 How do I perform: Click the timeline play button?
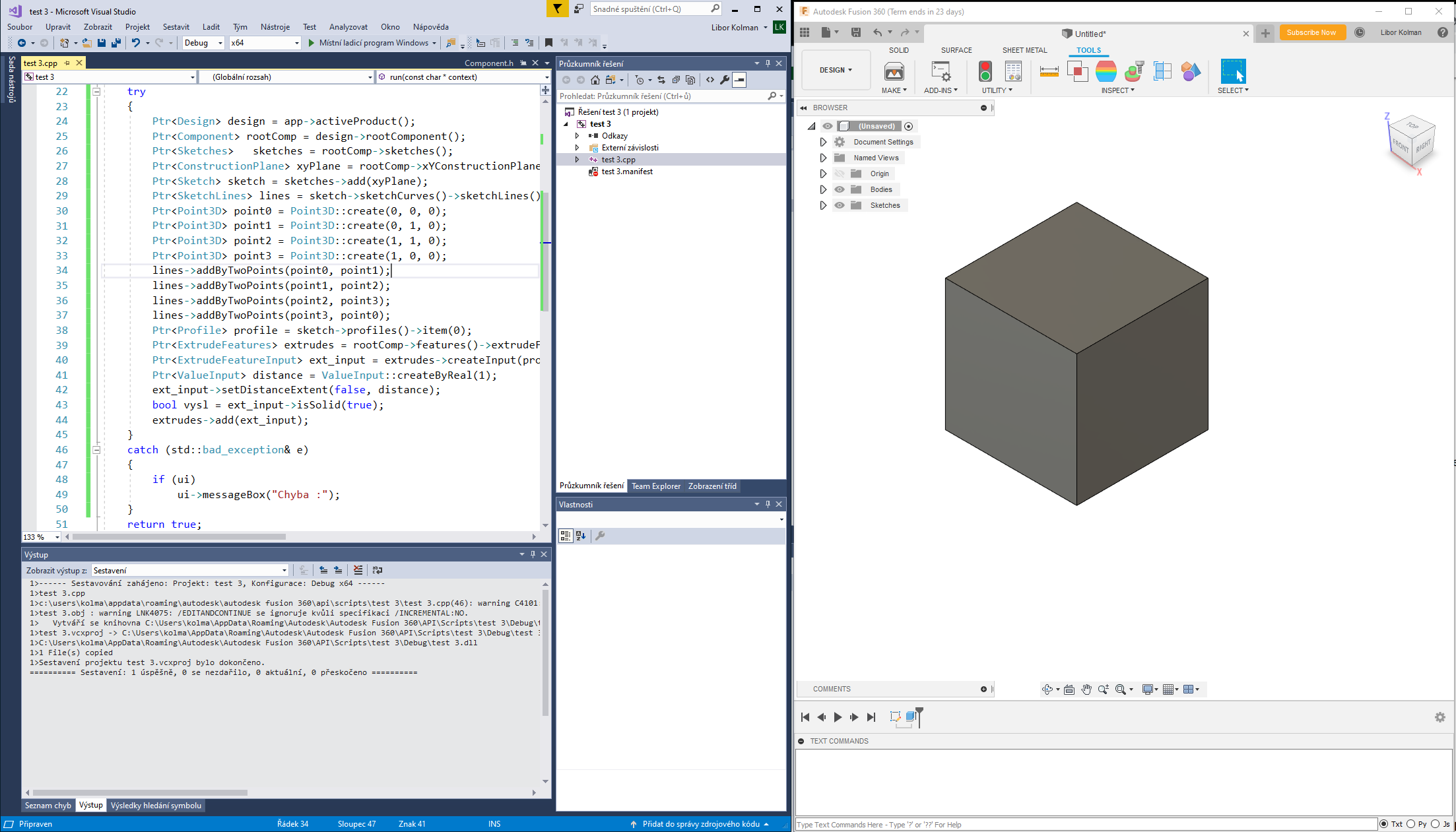click(838, 717)
